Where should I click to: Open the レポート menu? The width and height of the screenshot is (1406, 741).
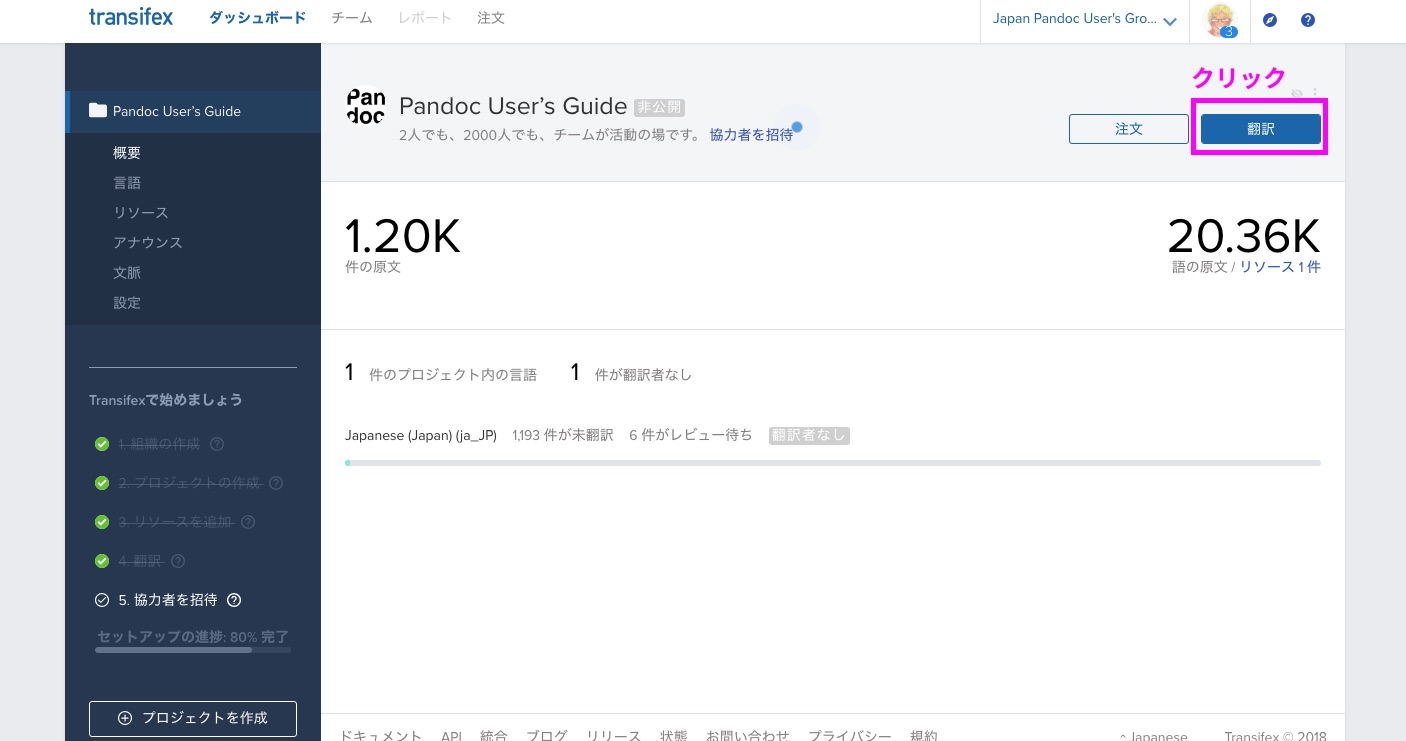[x=425, y=18]
